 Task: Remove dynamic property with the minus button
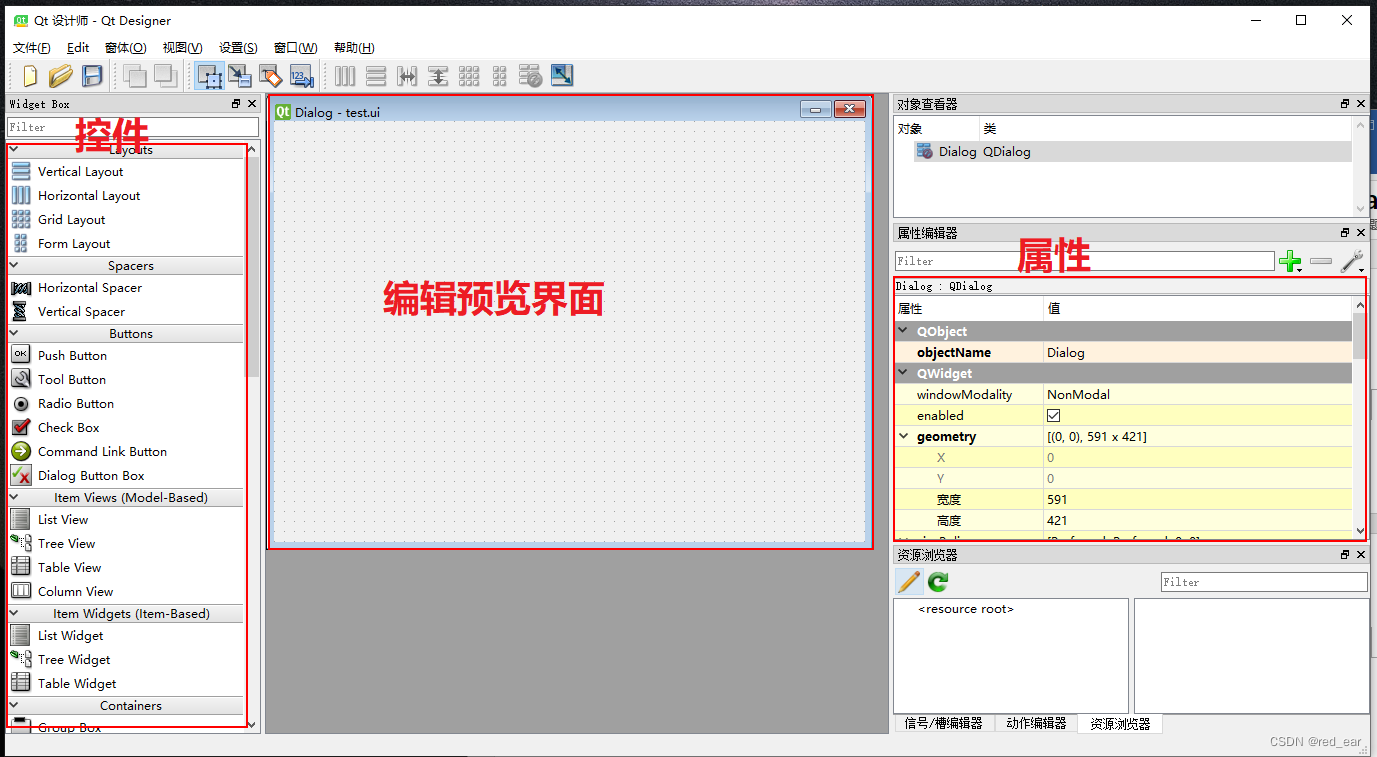[1321, 261]
